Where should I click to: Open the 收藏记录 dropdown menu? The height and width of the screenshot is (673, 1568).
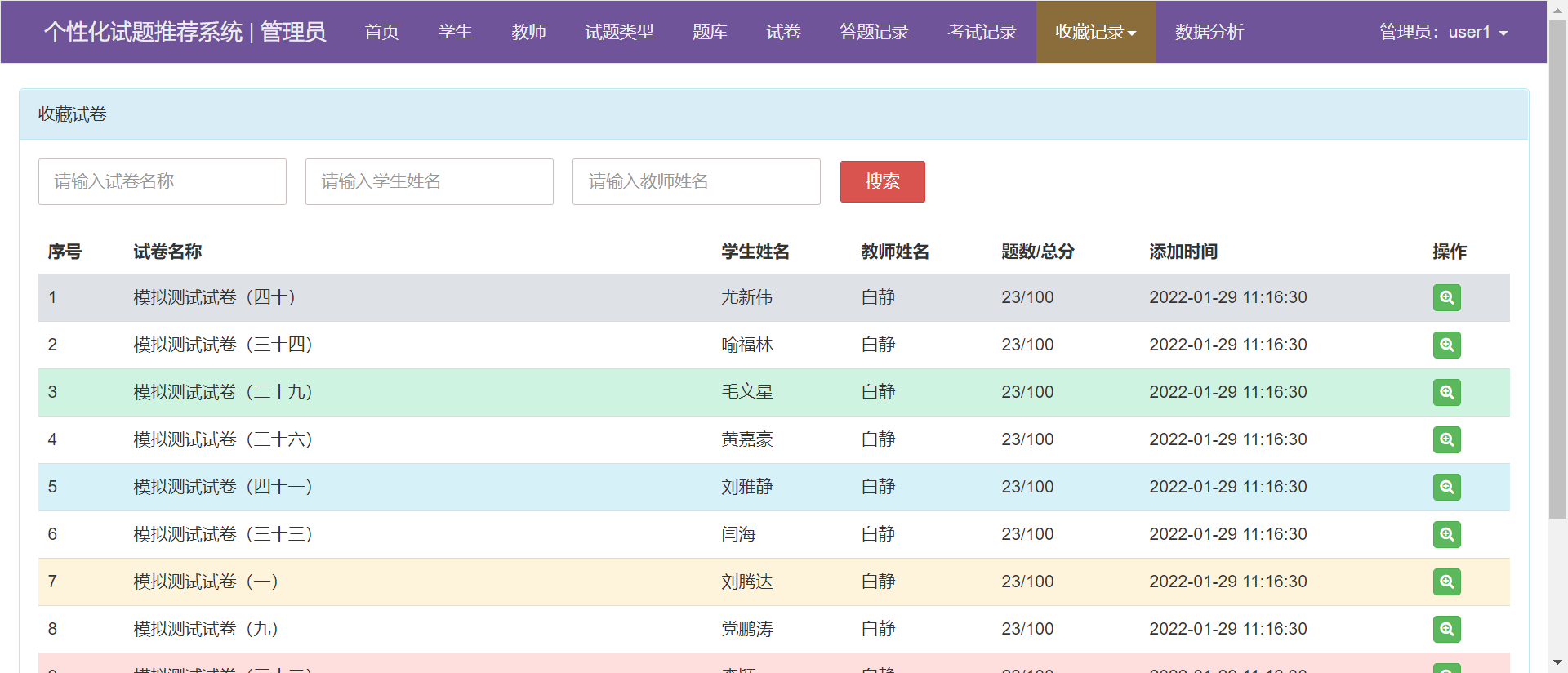point(1096,32)
